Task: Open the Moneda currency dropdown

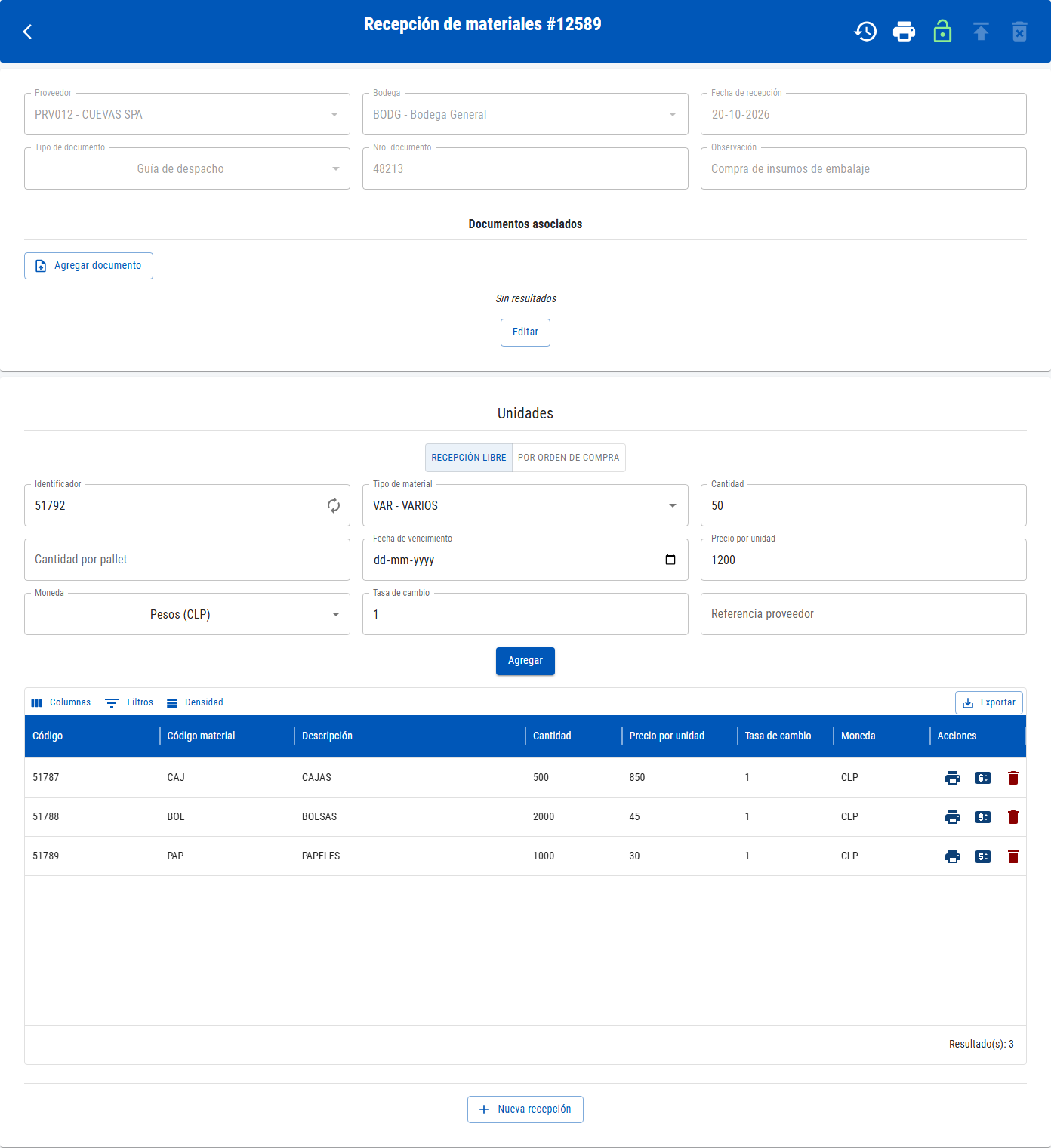Action: [187, 614]
